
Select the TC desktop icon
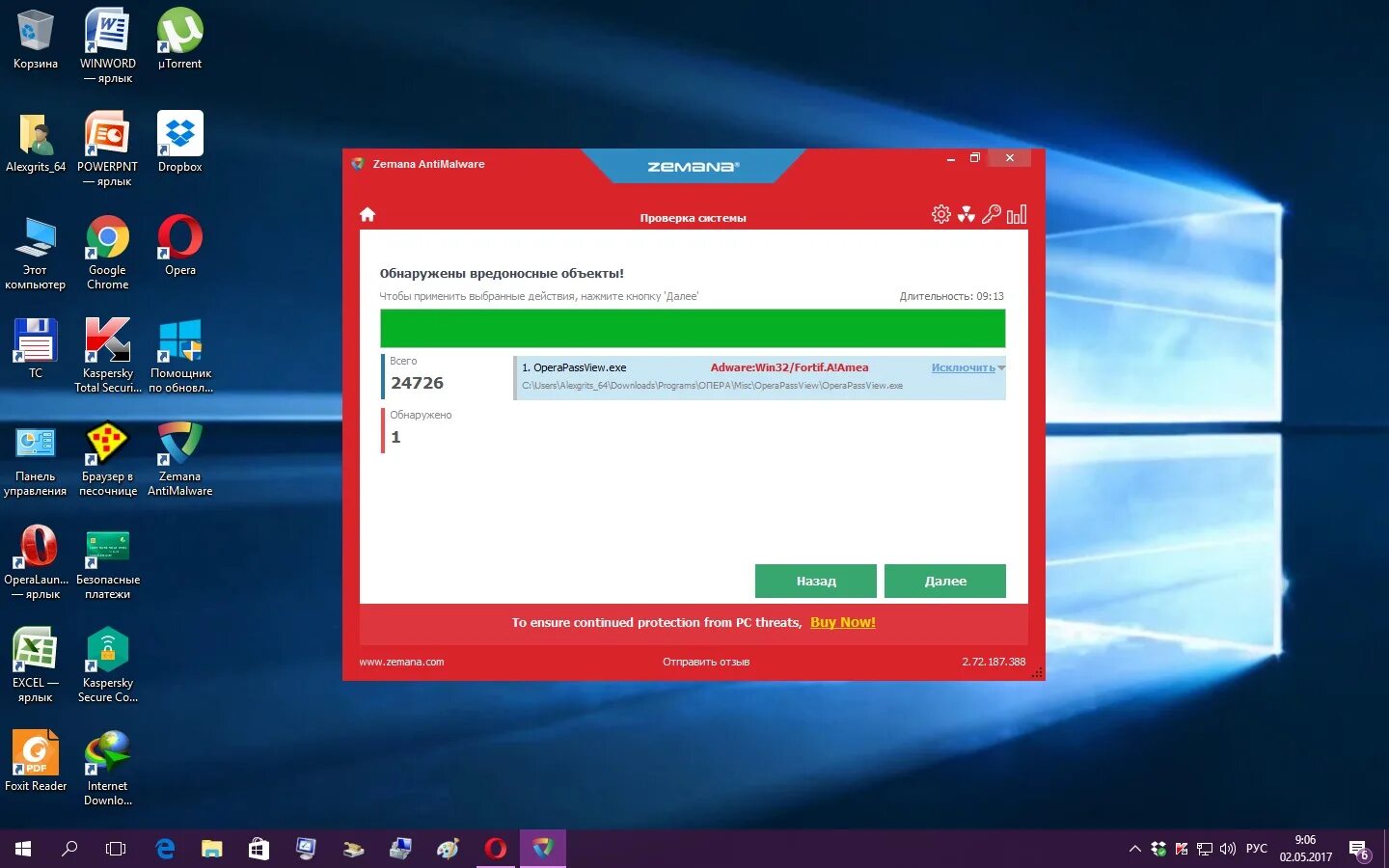(x=36, y=349)
